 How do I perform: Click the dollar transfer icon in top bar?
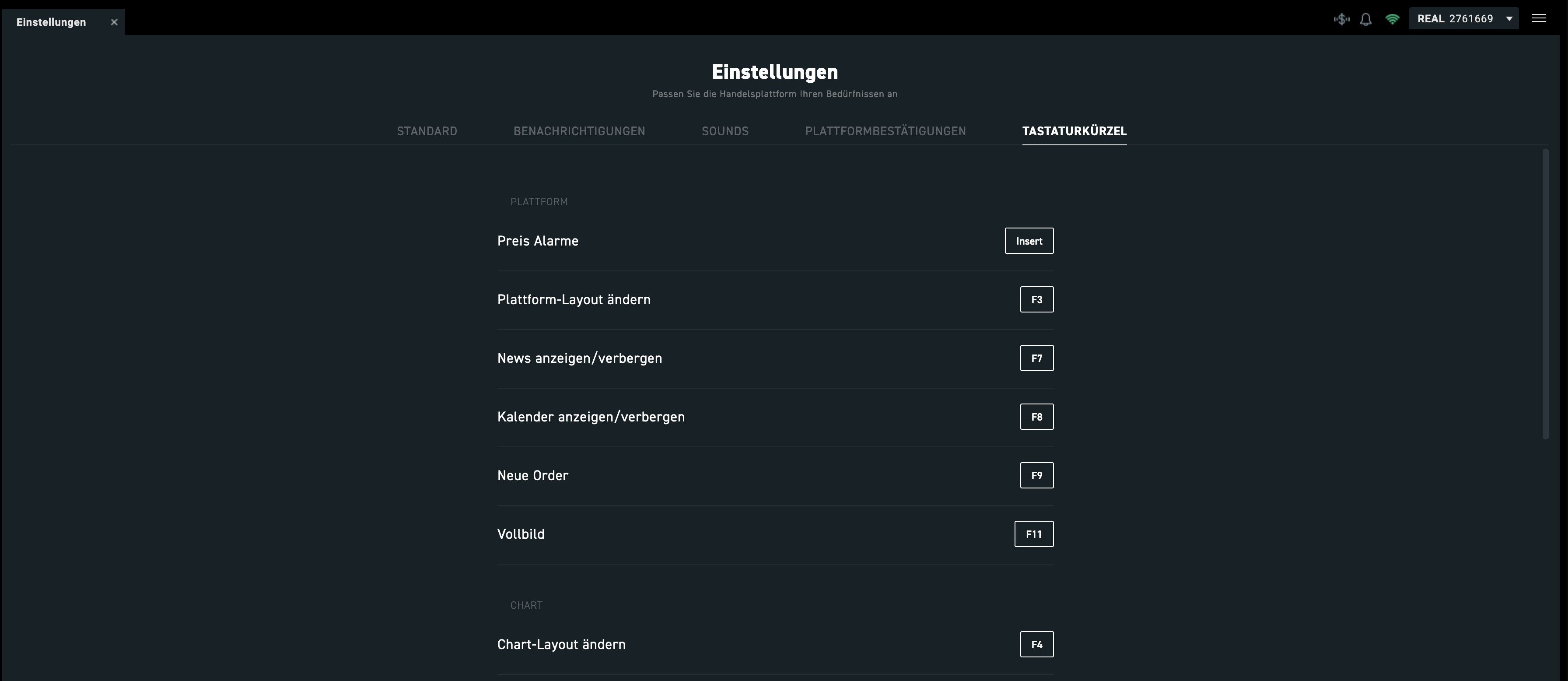1341,19
